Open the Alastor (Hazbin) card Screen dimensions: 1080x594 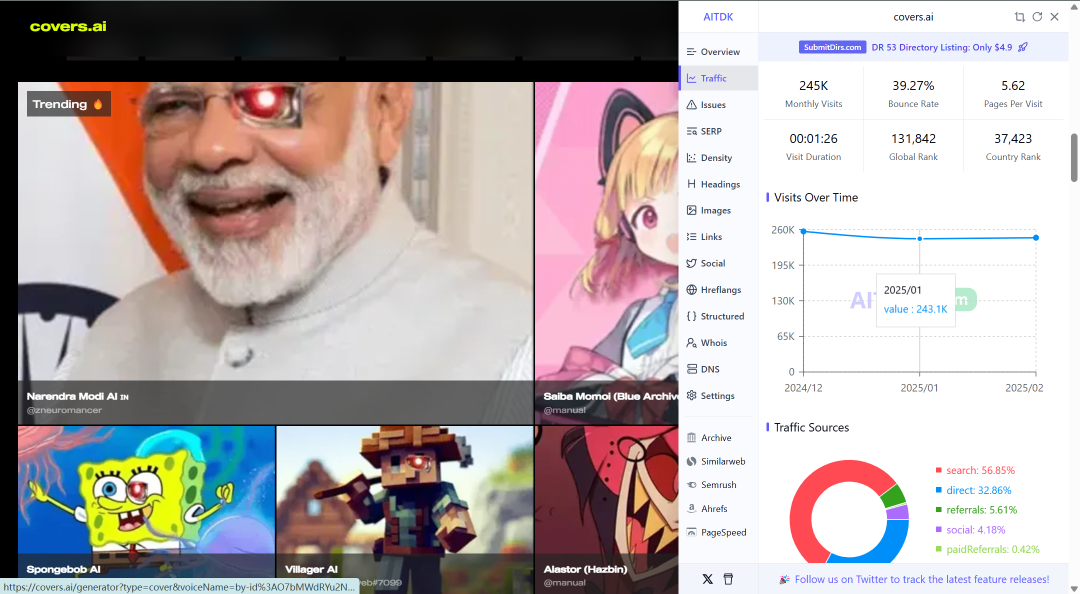click(x=607, y=509)
